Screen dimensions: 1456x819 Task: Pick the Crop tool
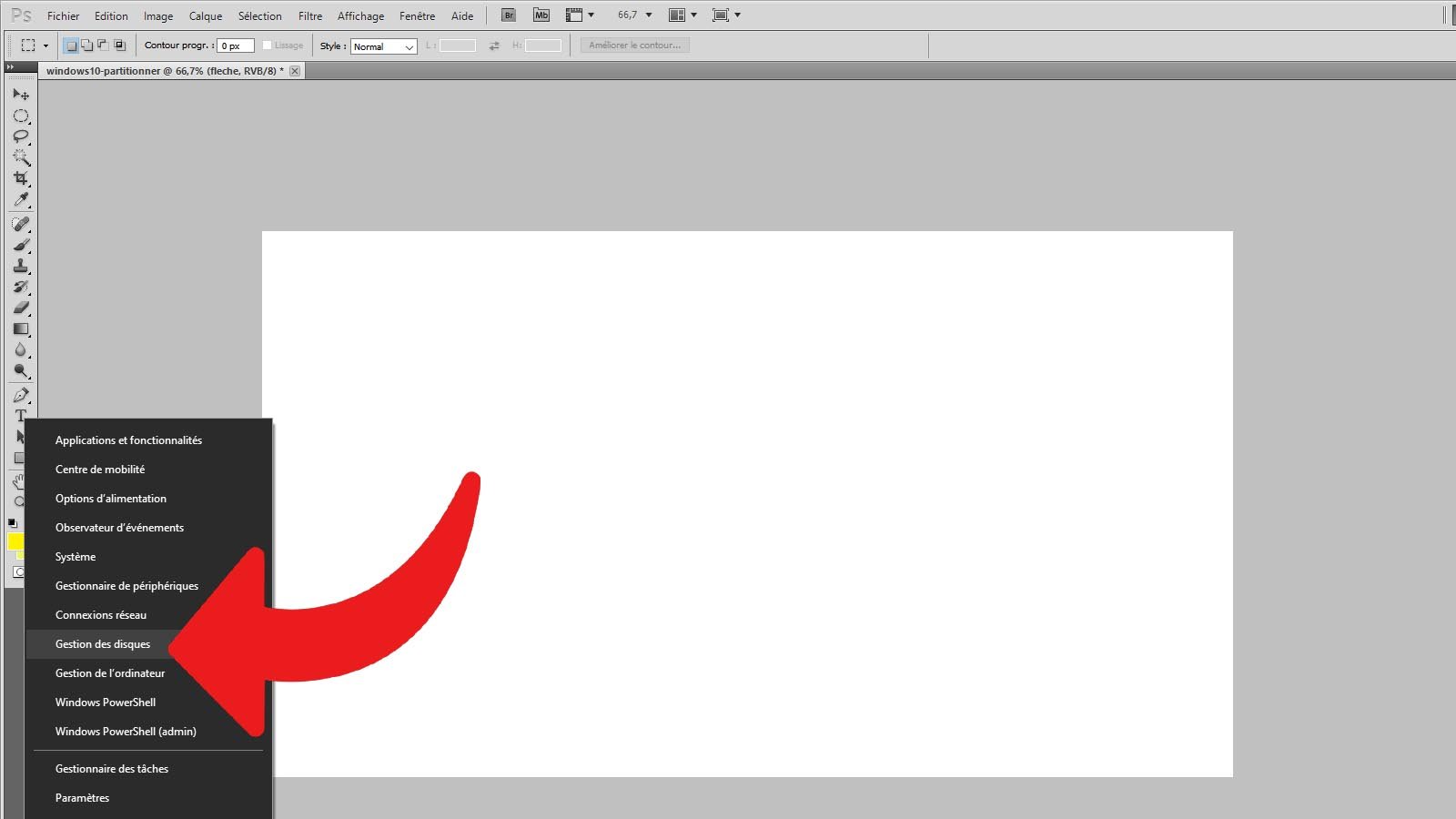click(x=21, y=178)
